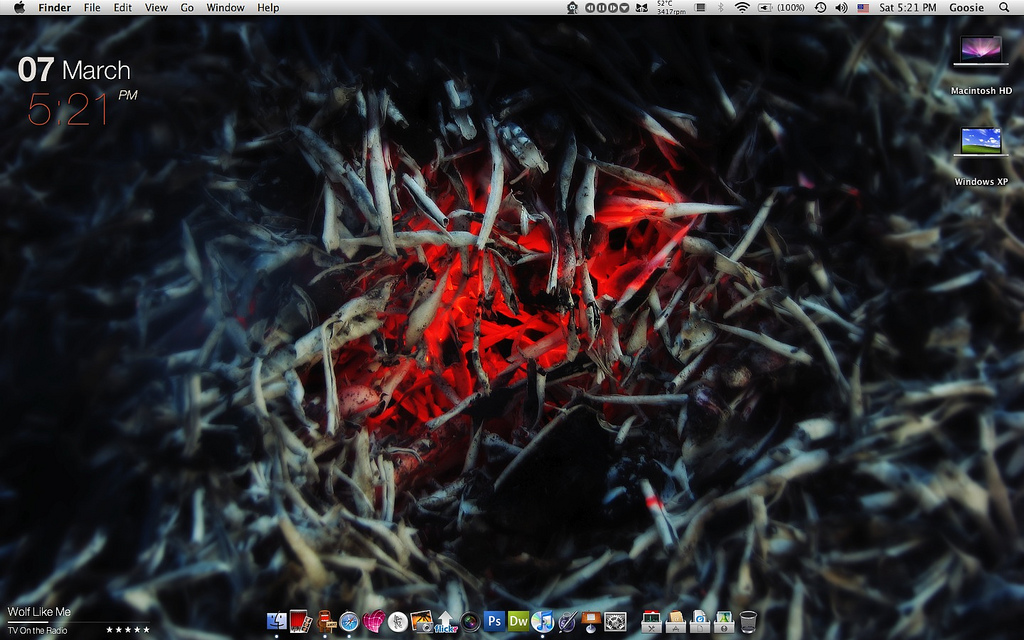Click the robot face menu bar icon

point(573,7)
